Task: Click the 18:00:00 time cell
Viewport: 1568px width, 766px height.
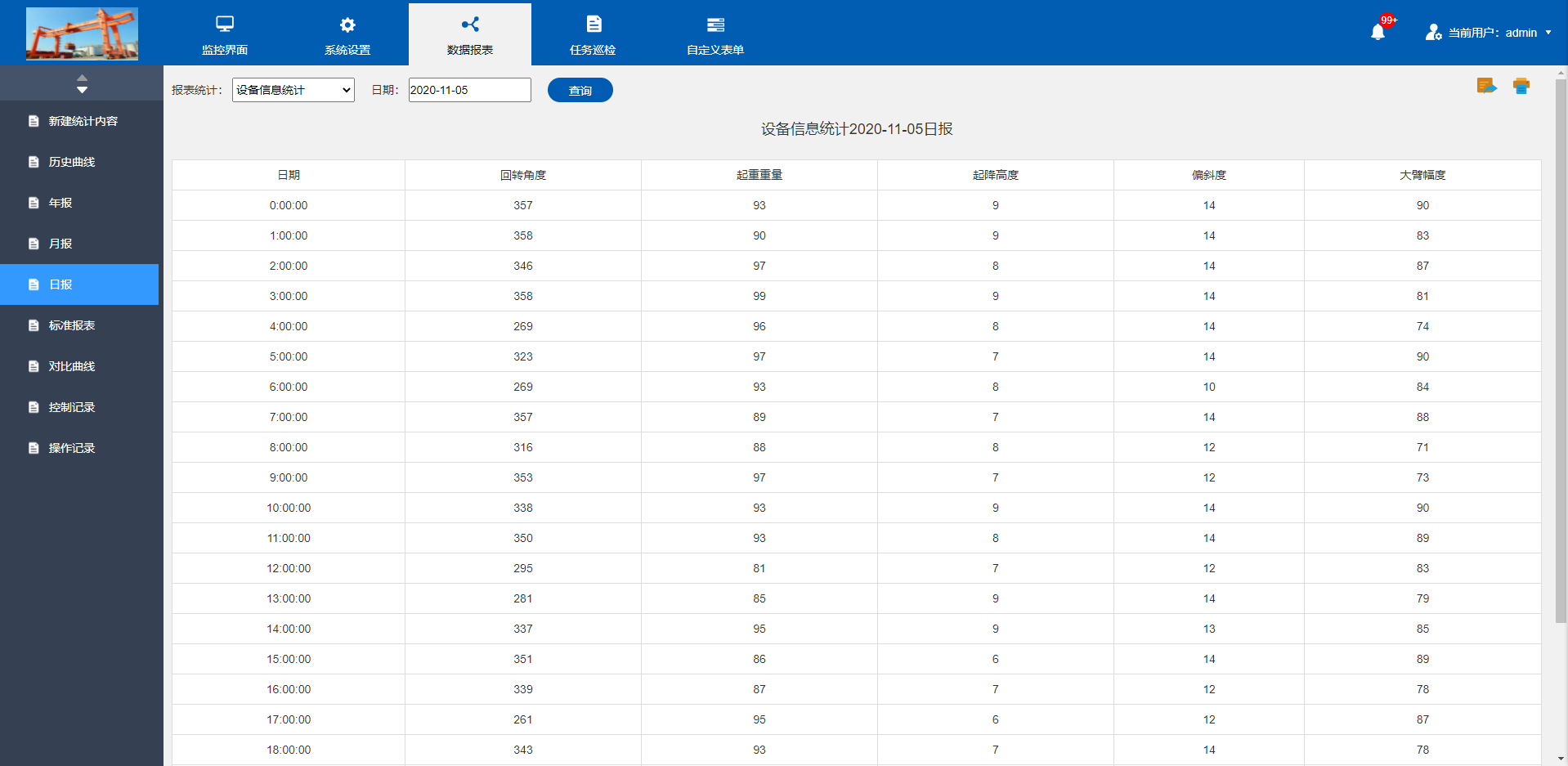Action: pyautogui.click(x=289, y=750)
